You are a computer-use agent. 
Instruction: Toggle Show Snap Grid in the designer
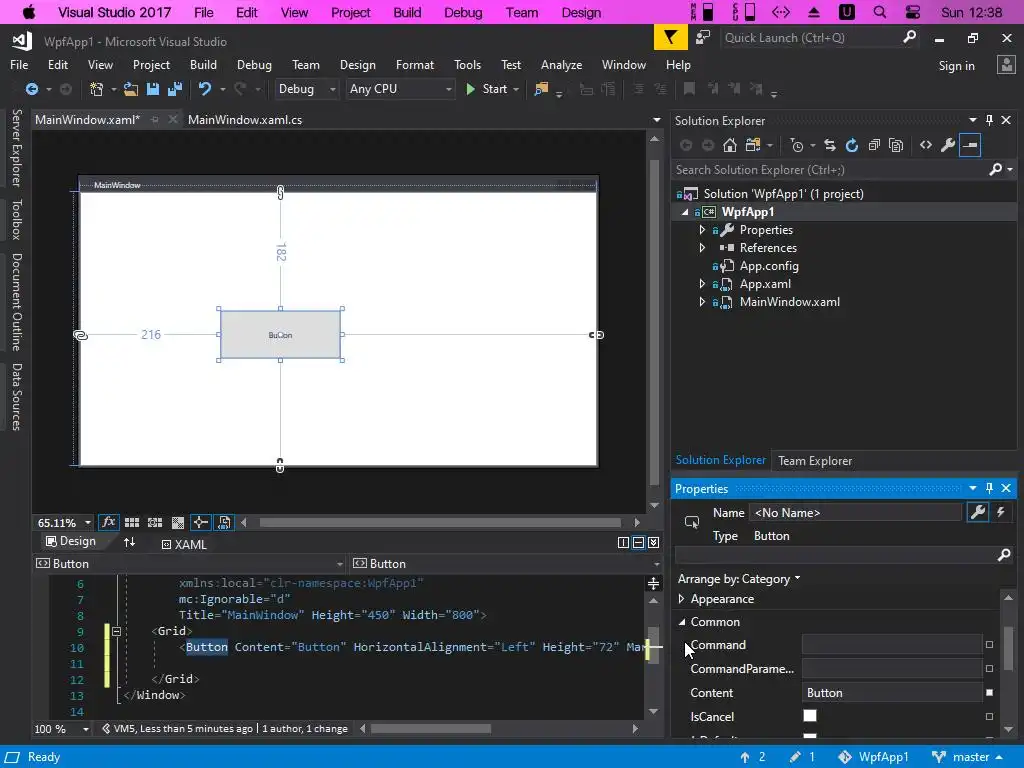(x=132, y=522)
